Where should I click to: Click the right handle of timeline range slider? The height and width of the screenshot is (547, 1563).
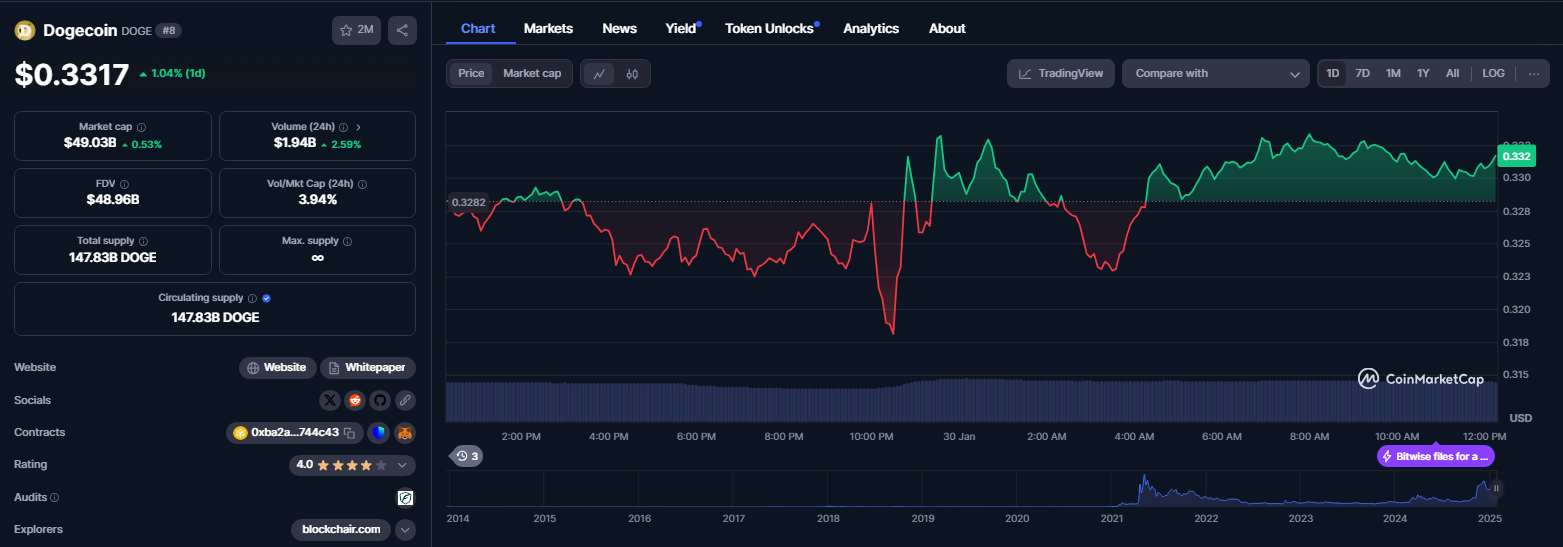click(x=1496, y=488)
